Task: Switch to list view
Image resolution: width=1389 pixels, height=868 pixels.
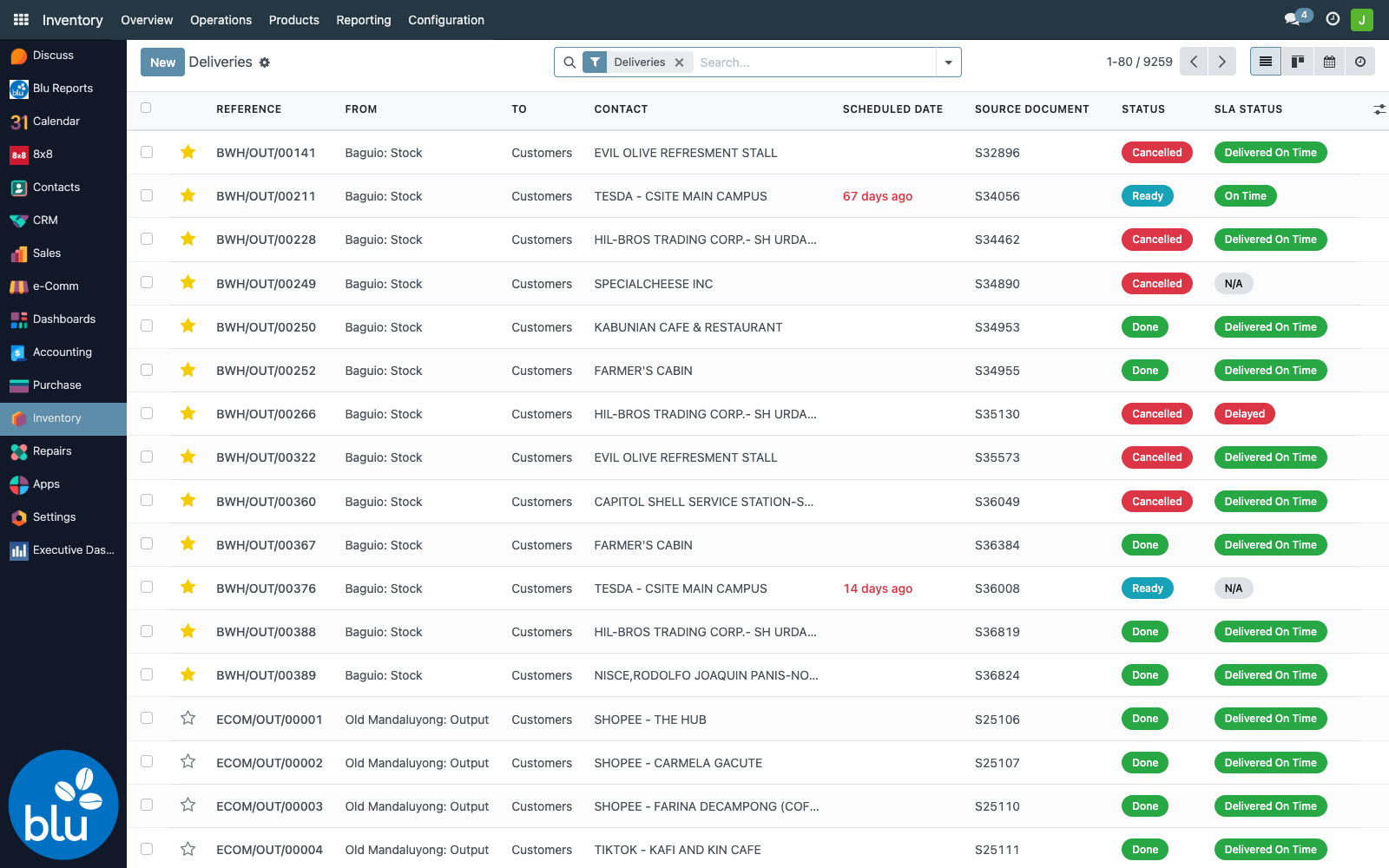Action: (1266, 62)
